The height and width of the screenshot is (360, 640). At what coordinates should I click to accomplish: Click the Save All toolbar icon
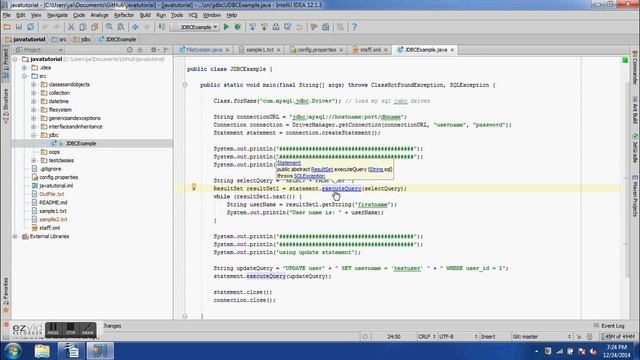point(19,27)
